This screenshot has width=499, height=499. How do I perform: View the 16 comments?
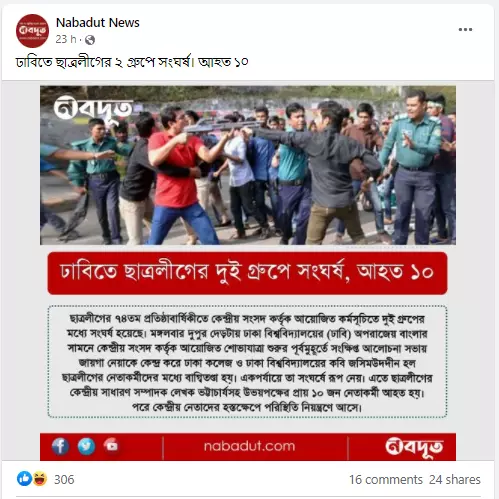(x=386, y=480)
